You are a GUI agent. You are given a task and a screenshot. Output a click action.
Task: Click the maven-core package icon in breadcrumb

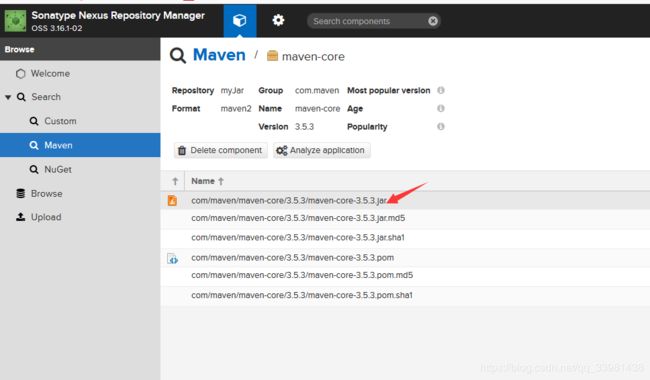coord(272,56)
